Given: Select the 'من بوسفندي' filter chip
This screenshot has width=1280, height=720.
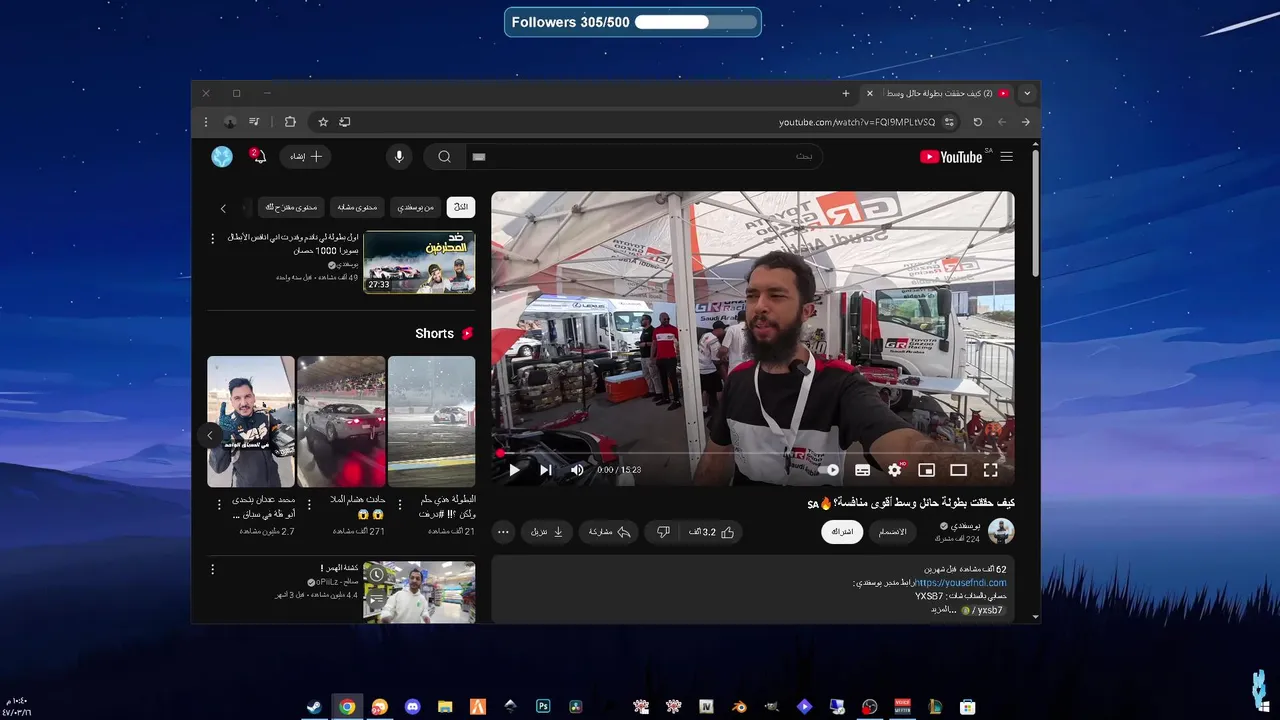Looking at the screenshot, I should tap(416, 207).
